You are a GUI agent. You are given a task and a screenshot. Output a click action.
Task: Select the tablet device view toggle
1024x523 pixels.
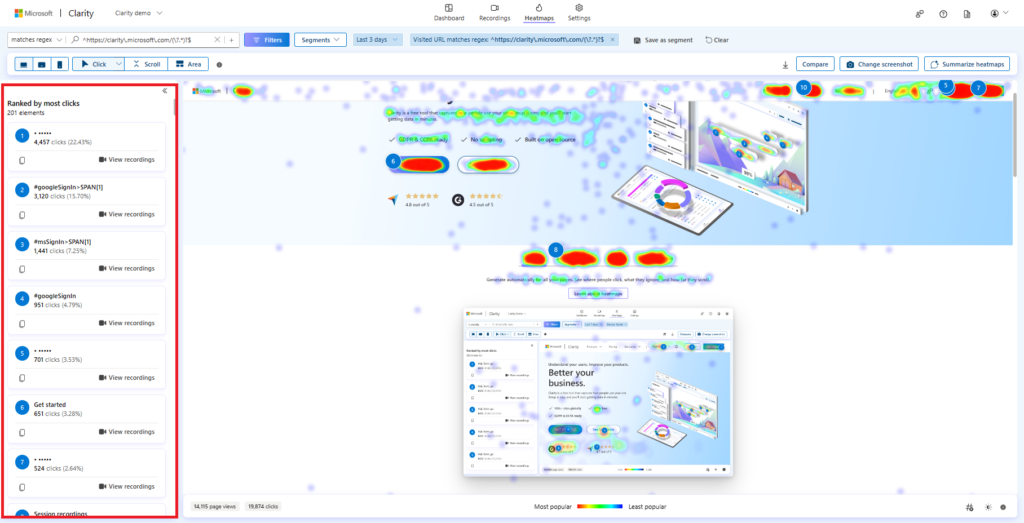coord(43,64)
